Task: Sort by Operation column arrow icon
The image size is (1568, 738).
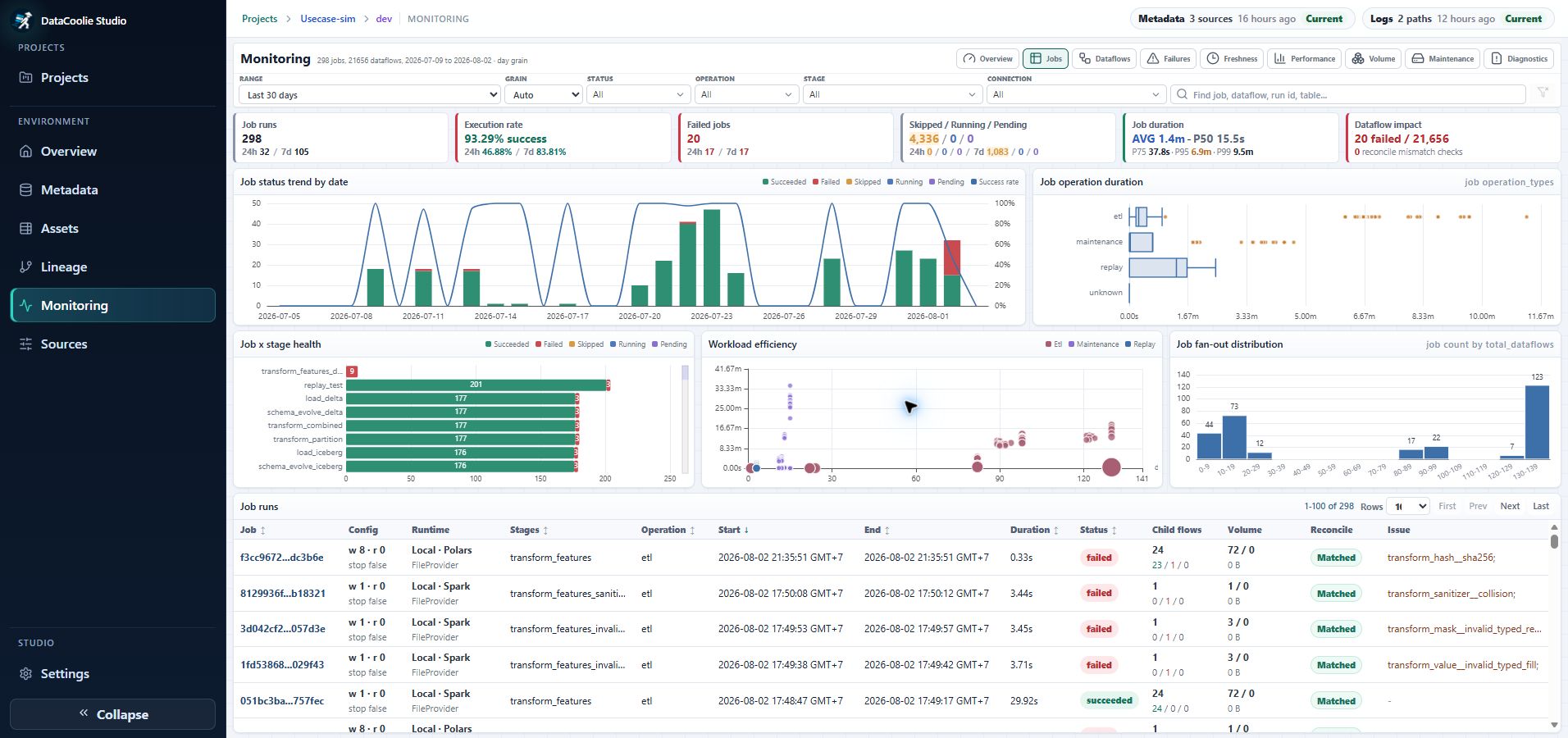Action: click(x=692, y=531)
